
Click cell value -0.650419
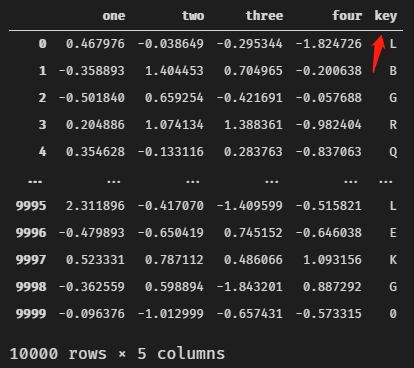[171, 233]
